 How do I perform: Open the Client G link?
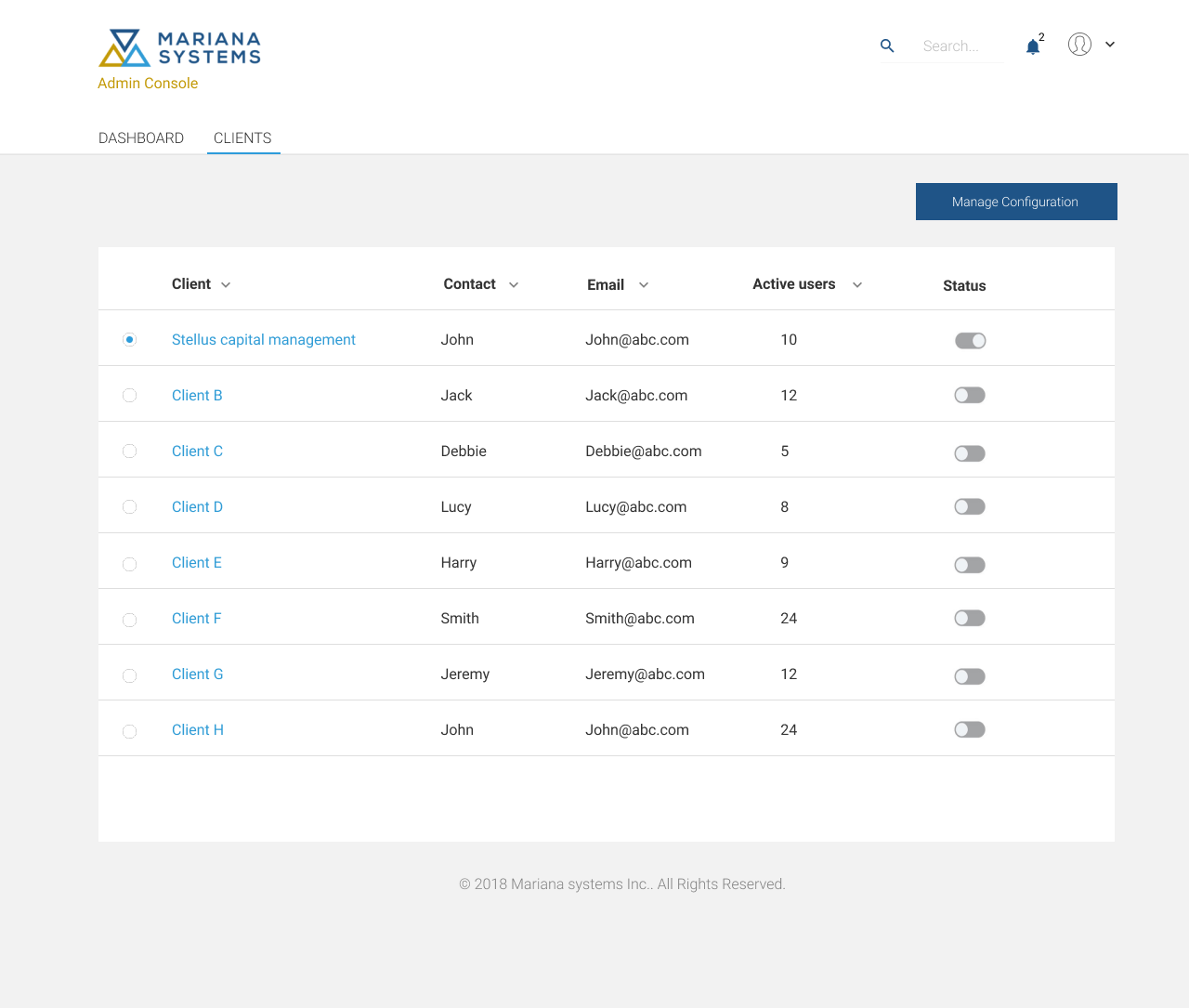tap(197, 674)
